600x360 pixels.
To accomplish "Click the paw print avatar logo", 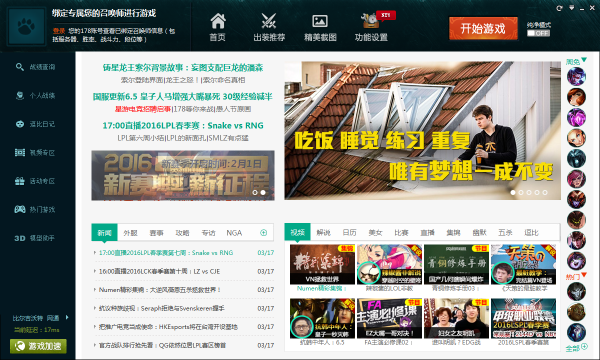I will point(26,27).
